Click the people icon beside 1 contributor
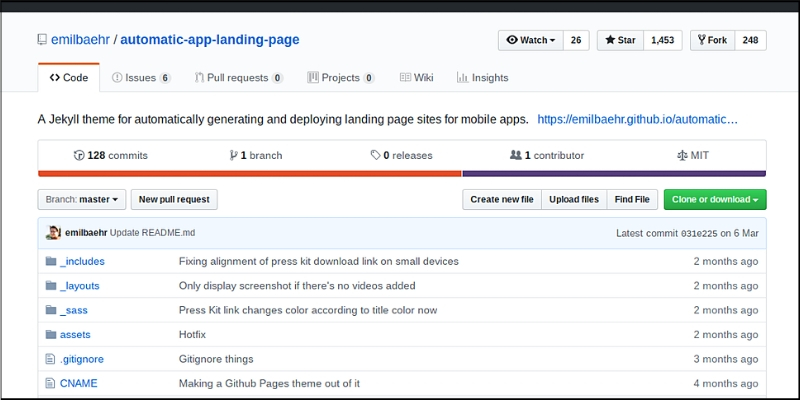The height and width of the screenshot is (400, 800). [516, 155]
